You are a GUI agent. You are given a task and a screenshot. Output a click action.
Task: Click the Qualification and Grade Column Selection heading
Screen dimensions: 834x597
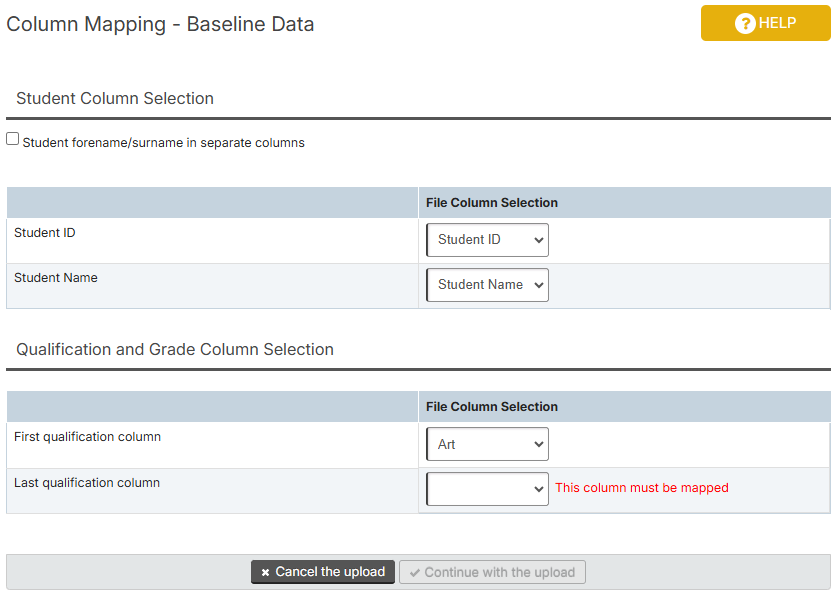tap(175, 350)
